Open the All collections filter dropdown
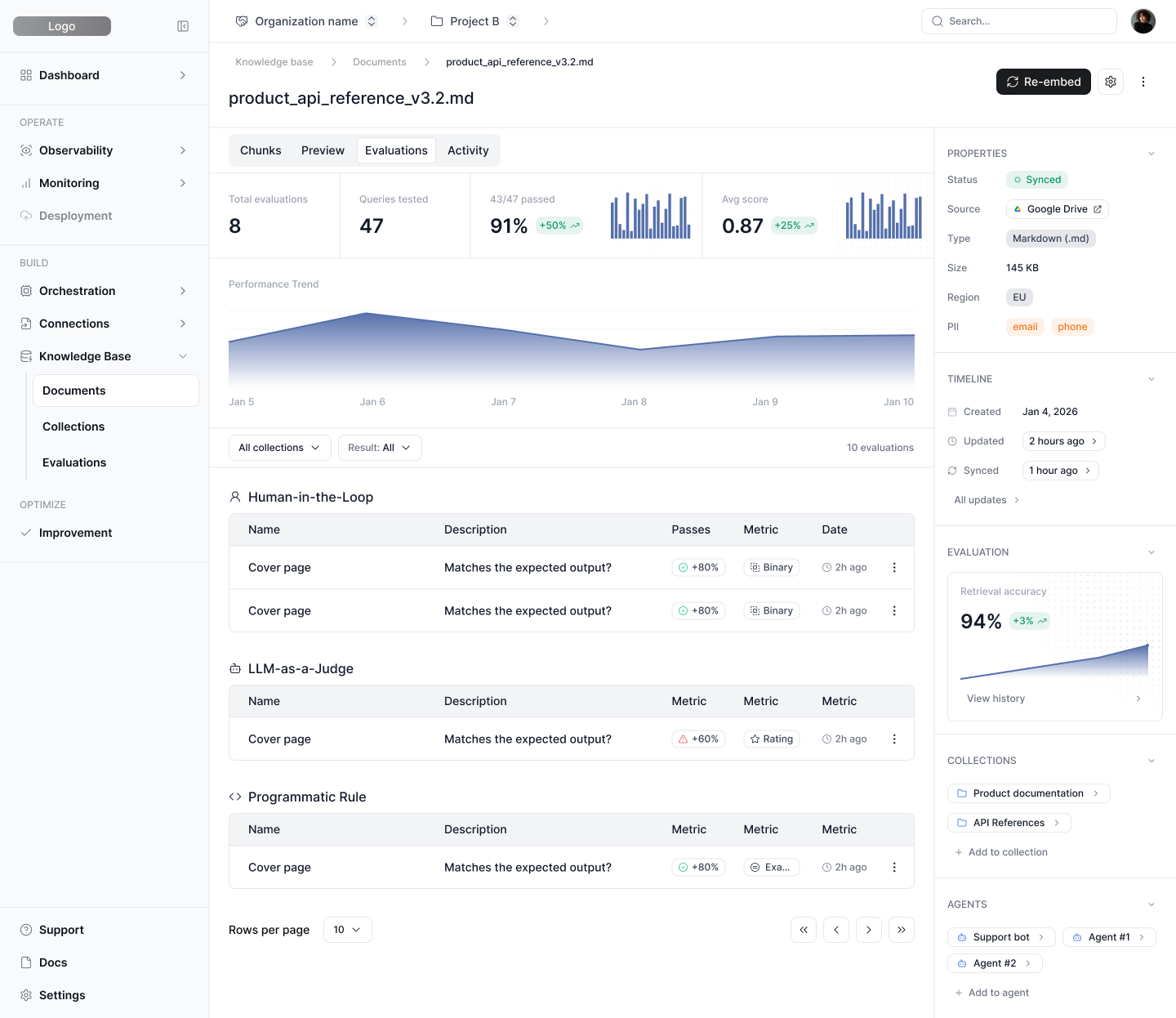Image resolution: width=1176 pixels, height=1018 pixels. coord(279,448)
